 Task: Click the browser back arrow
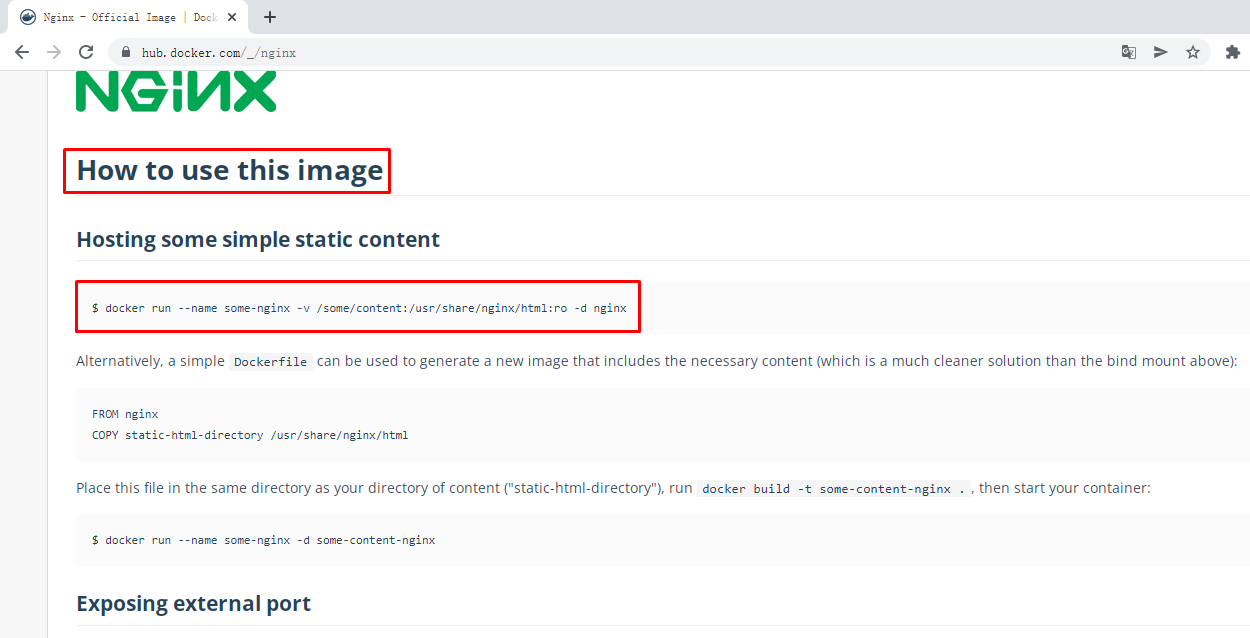[x=22, y=52]
